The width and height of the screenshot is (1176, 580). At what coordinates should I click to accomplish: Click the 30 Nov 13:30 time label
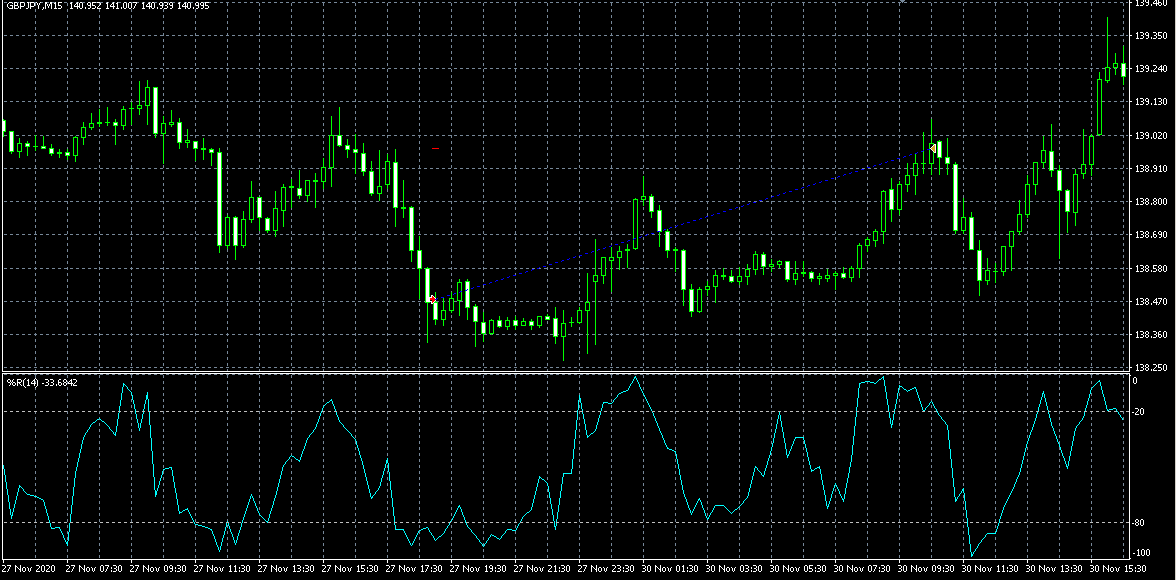click(1056, 569)
